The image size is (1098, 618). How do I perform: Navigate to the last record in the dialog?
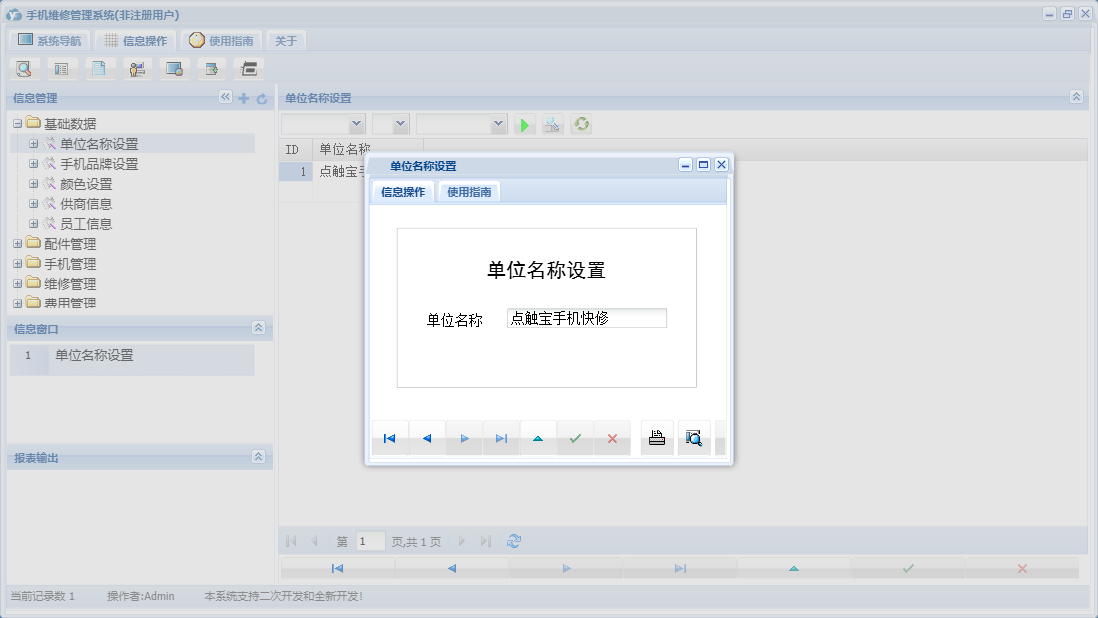pyautogui.click(x=501, y=437)
